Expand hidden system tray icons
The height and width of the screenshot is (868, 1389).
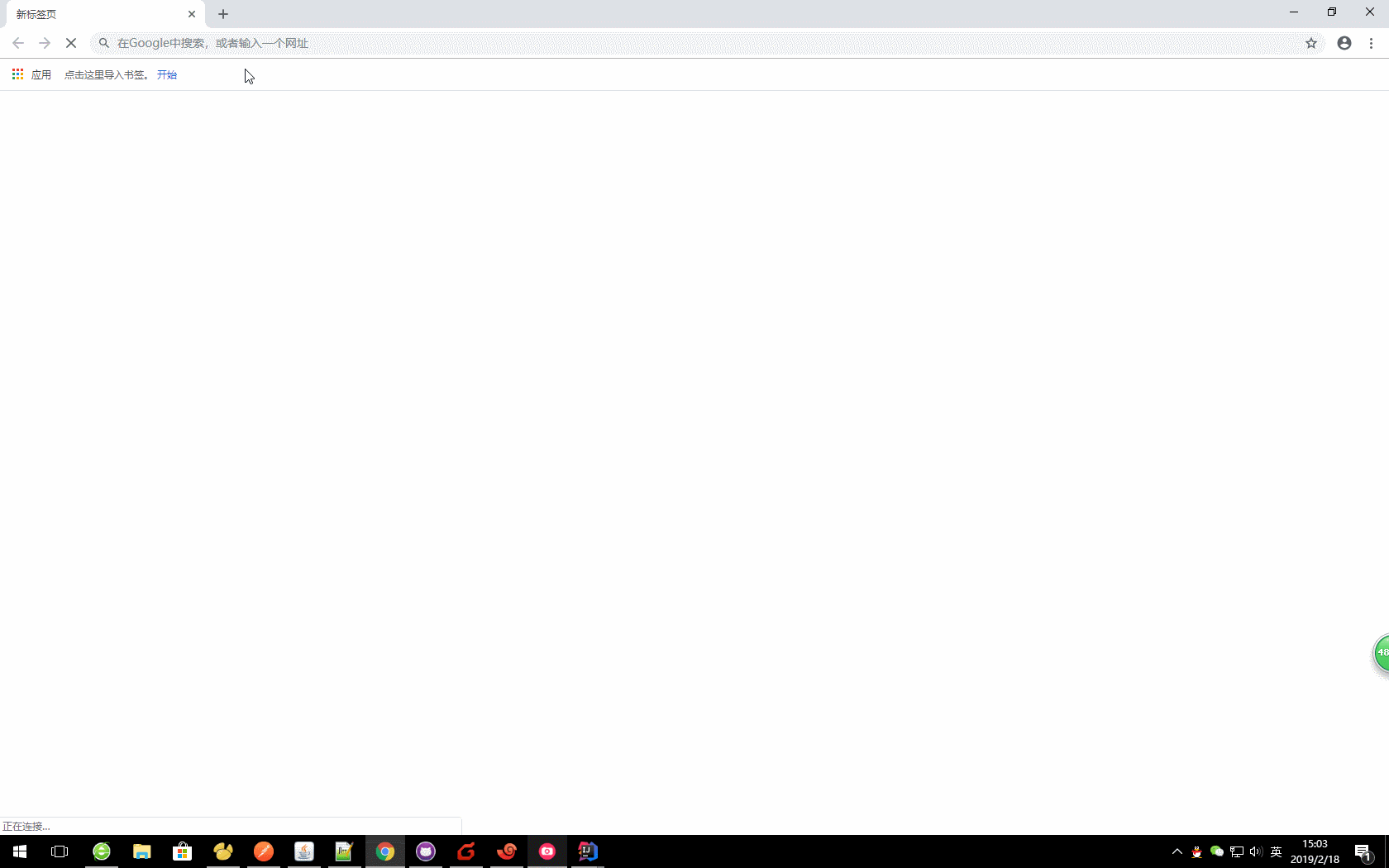(x=1177, y=851)
